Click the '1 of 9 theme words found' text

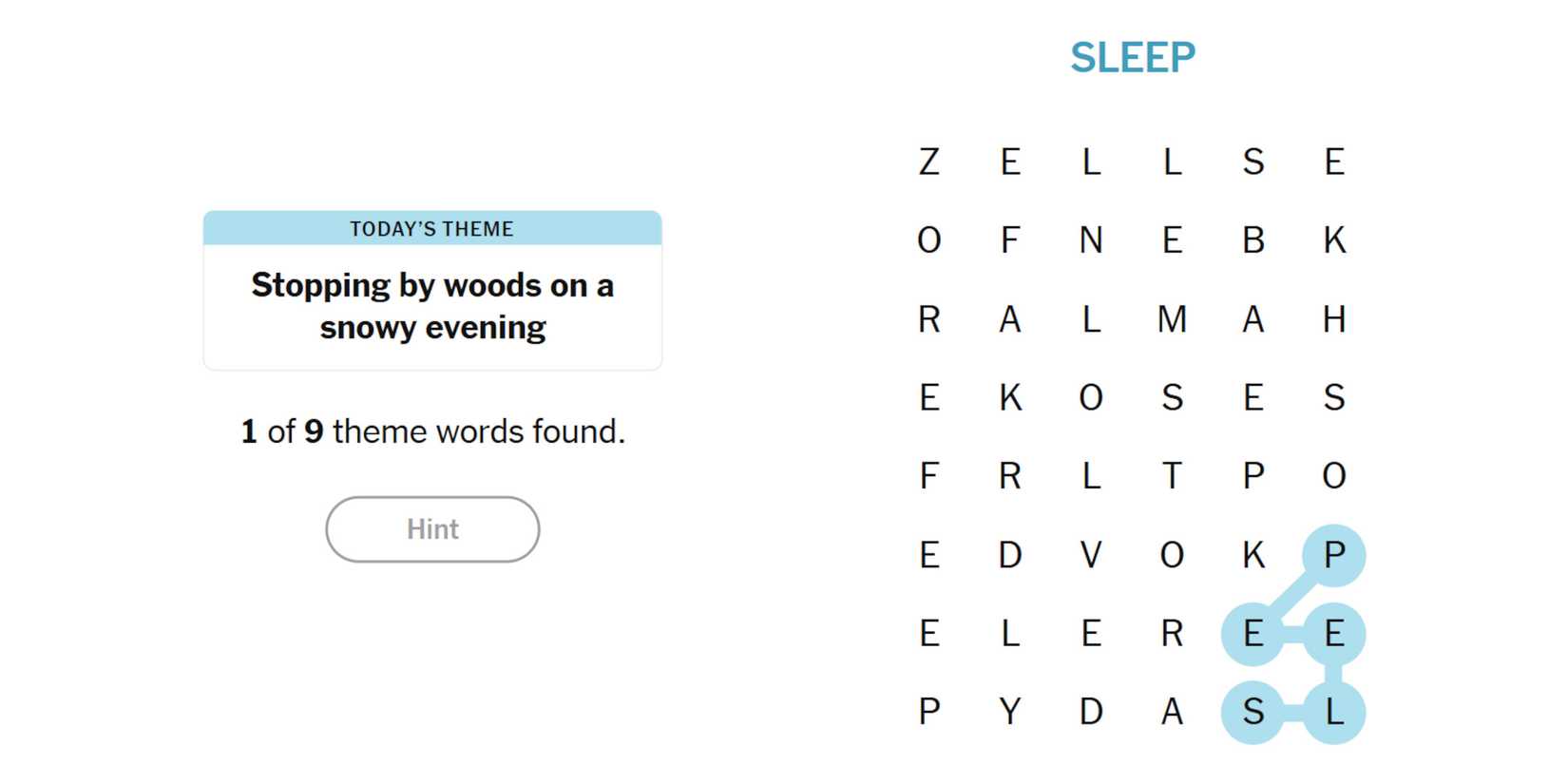[432, 431]
